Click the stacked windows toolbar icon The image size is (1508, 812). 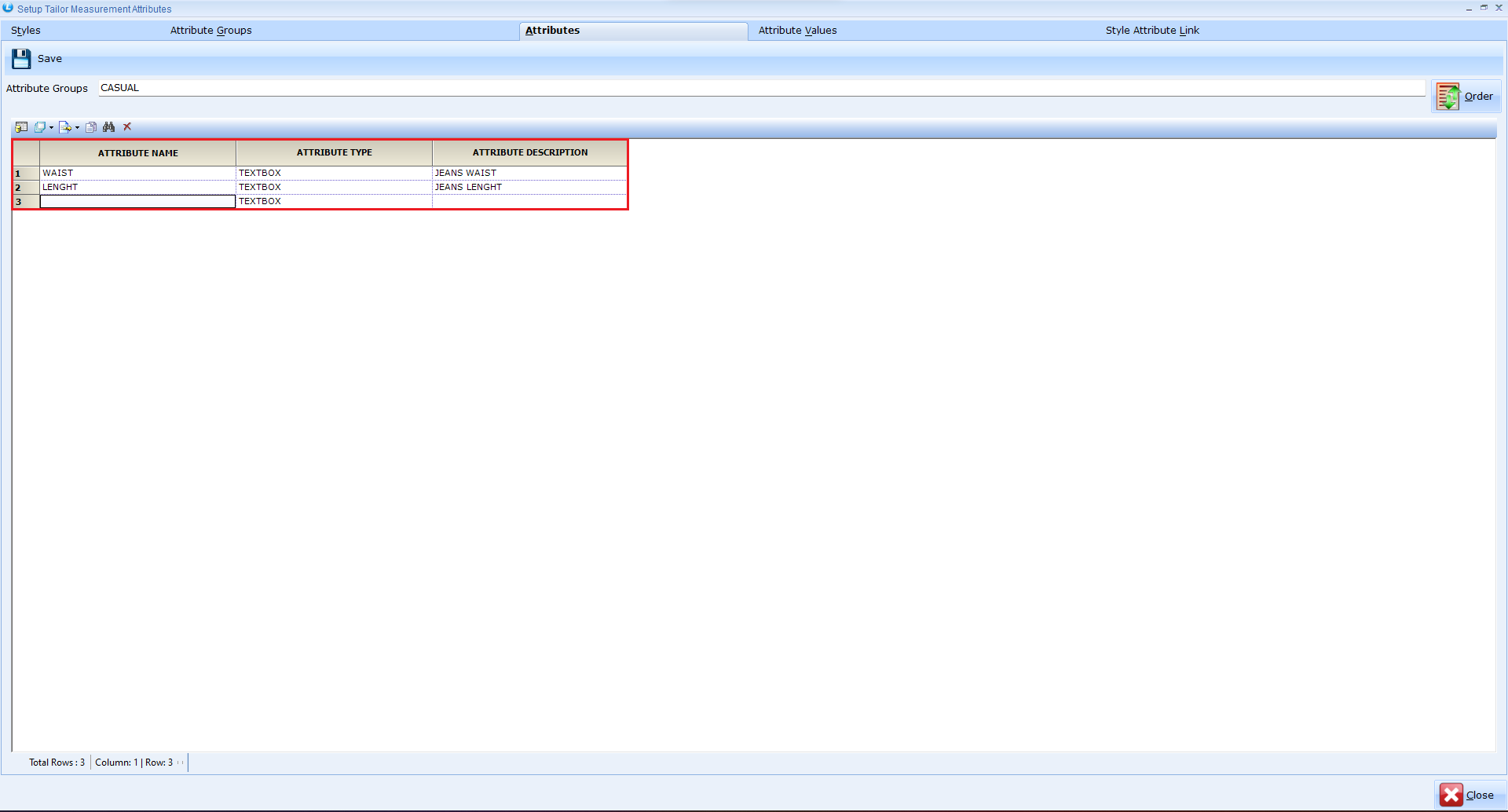click(39, 127)
